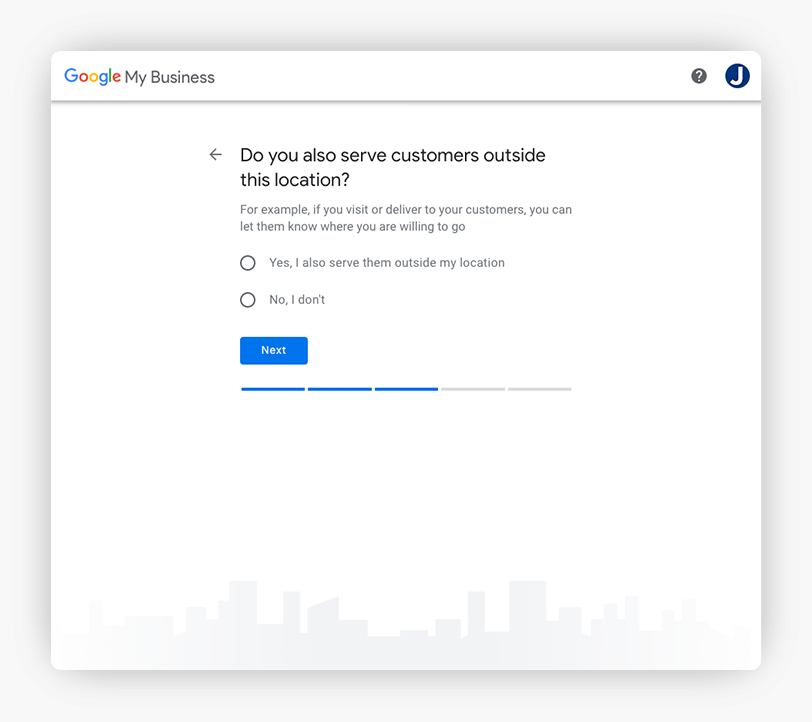812x722 pixels.
Task: Click the "For example" description text
Action: (x=405, y=218)
